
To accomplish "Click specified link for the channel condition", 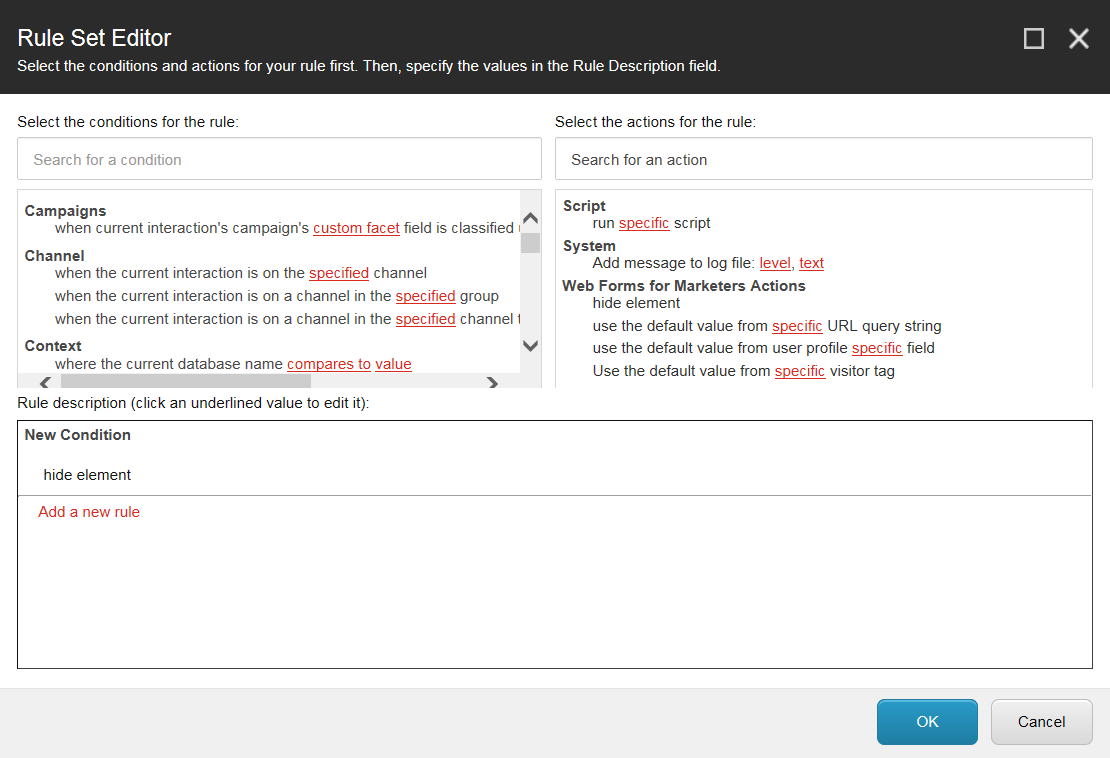I will pyautogui.click(x=339, y=273).
